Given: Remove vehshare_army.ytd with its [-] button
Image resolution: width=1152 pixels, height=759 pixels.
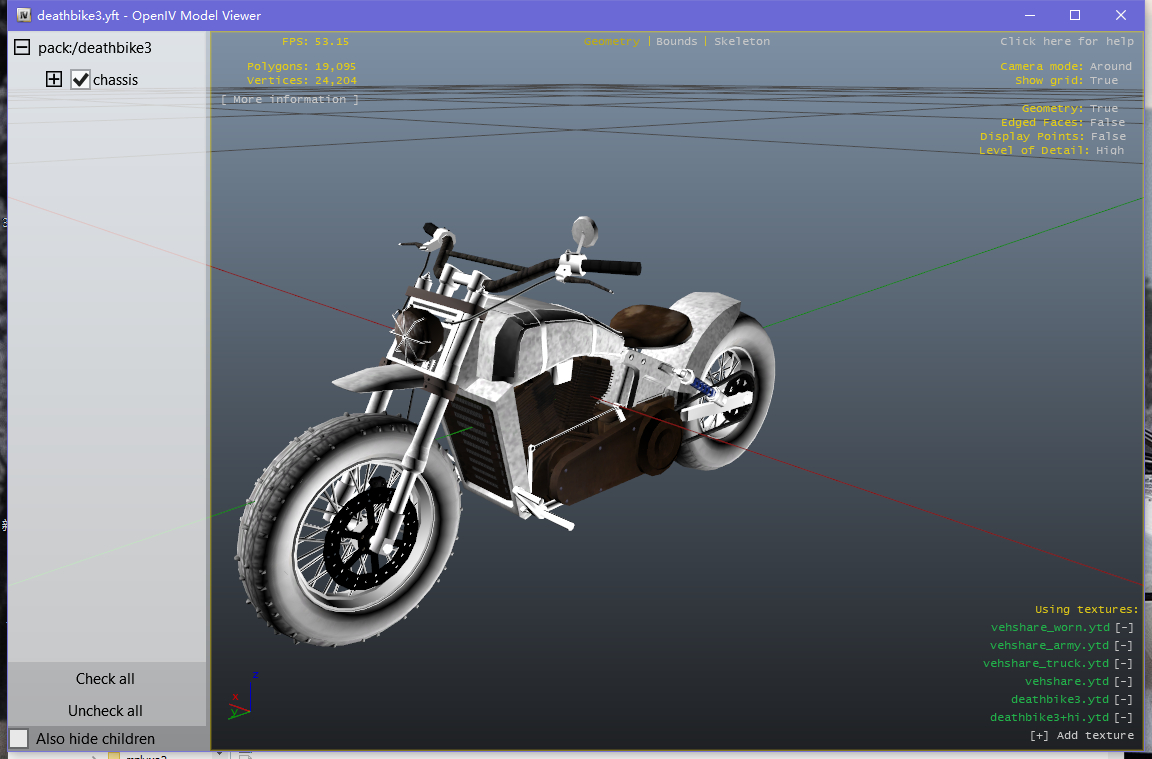Looking at the screenshot, I should click(1124, 645).
